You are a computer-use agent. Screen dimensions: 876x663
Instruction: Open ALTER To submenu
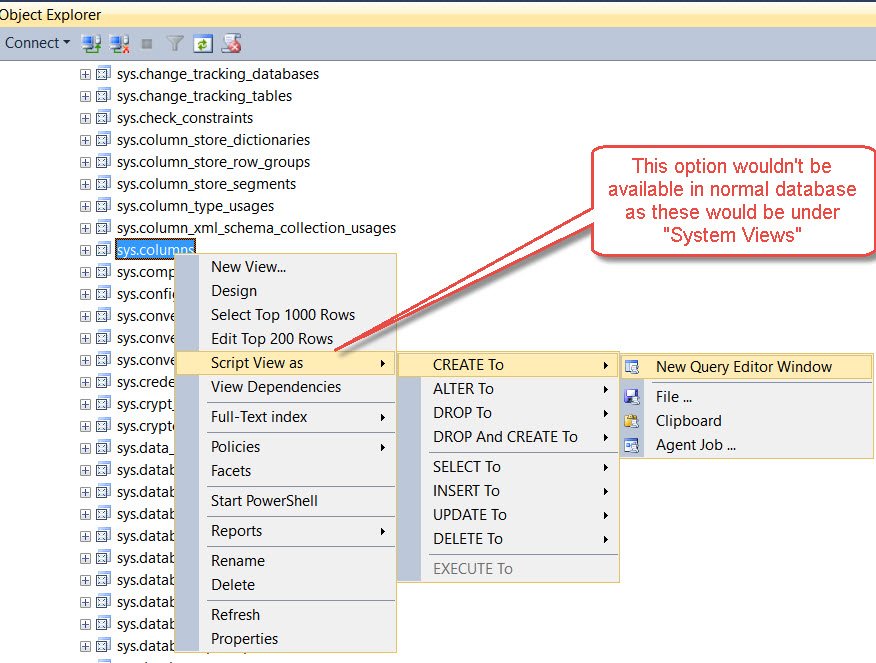(508, 389)
